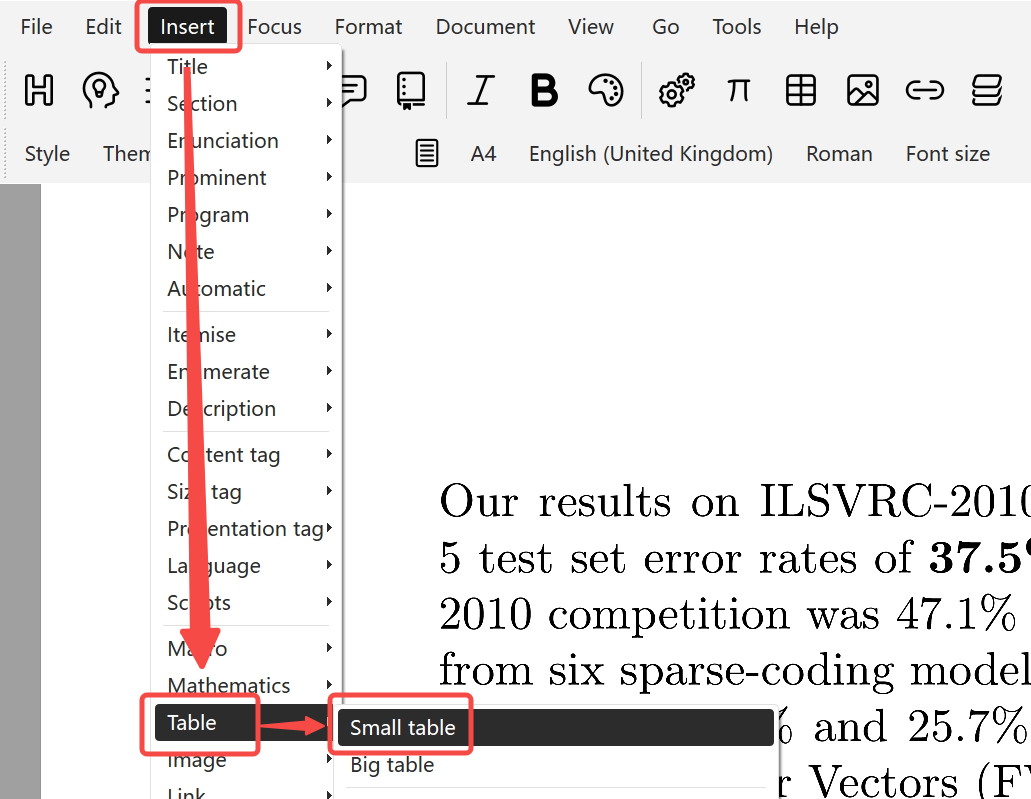Expand the Automatic submenu
The image size is (1031, 799).
[247, 288]
